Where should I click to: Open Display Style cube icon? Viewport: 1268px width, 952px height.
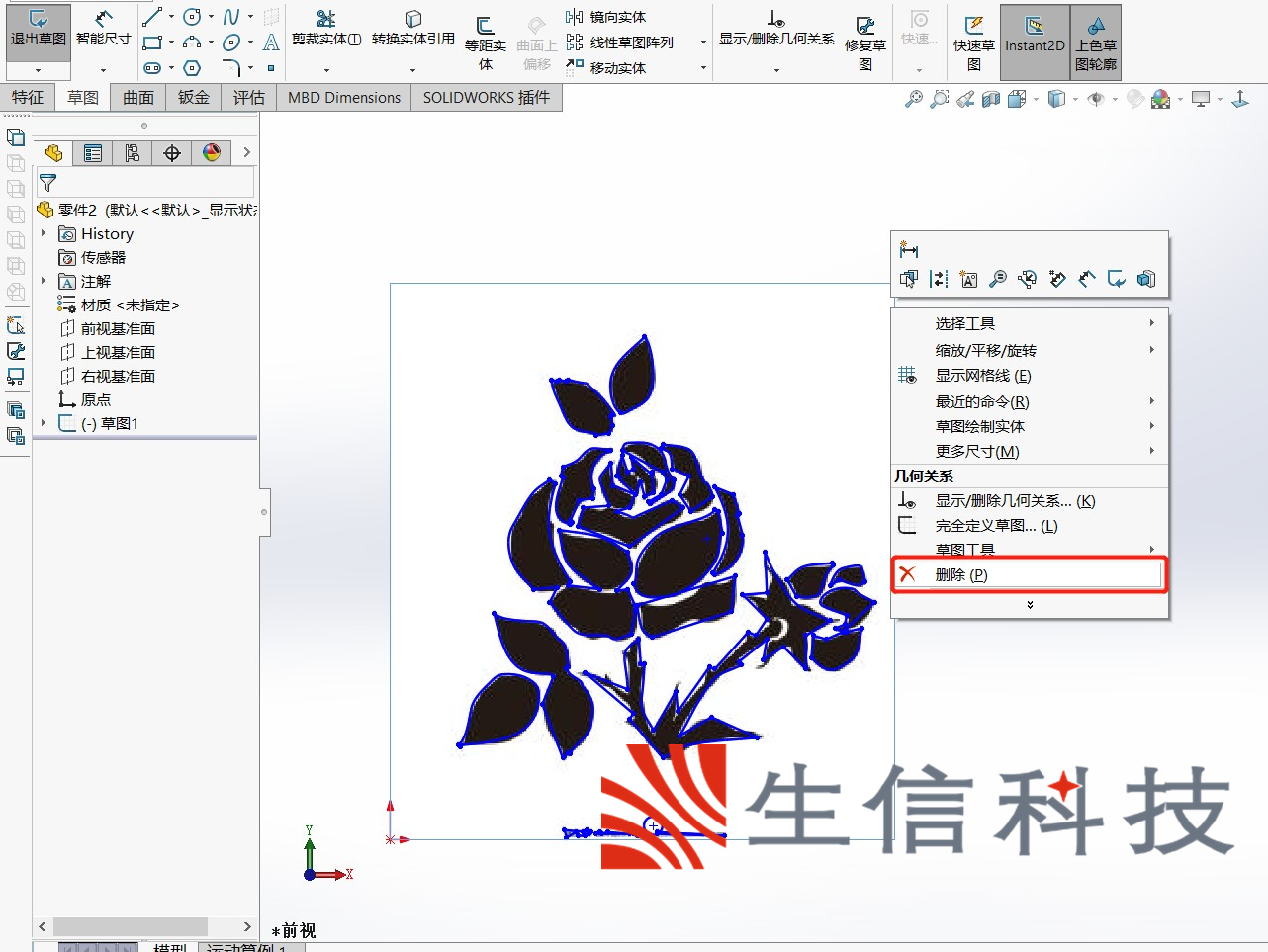(x=1057, y=99)
